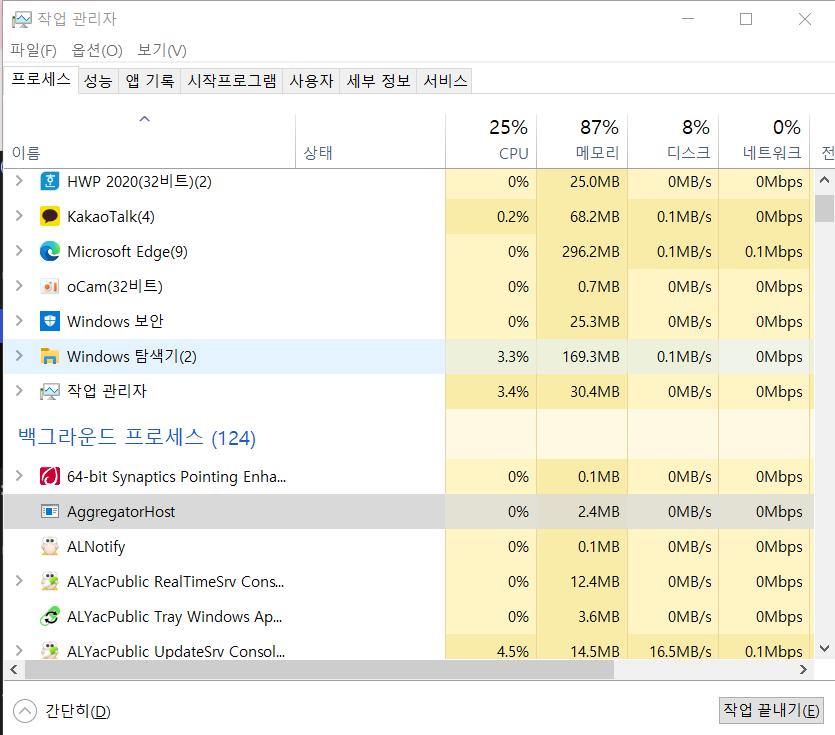
Task: Click the horizontal scrollbar right arrow
Action: coord(804,669)
